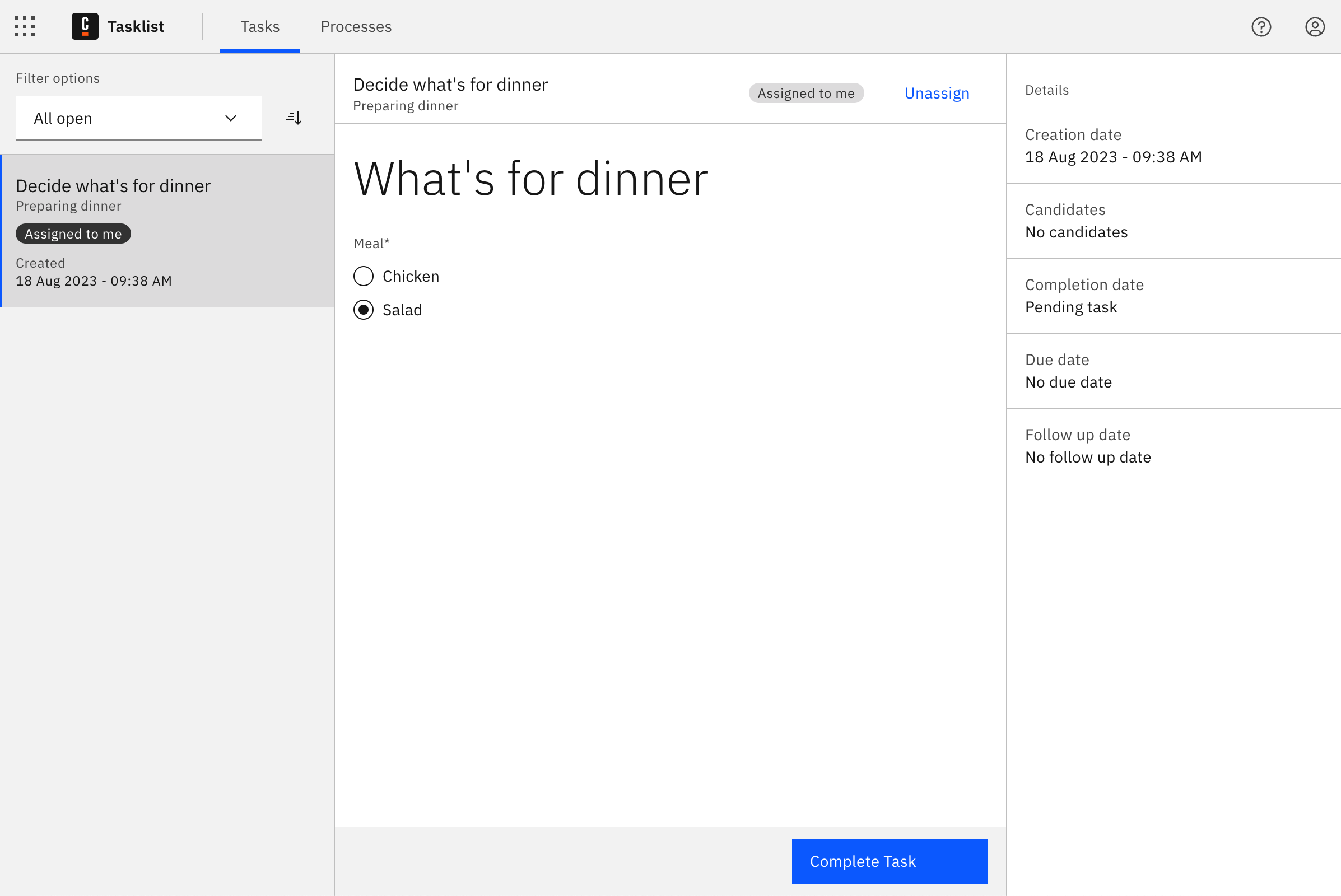
Task: Open the help icon
Action: pos(1260,27)
